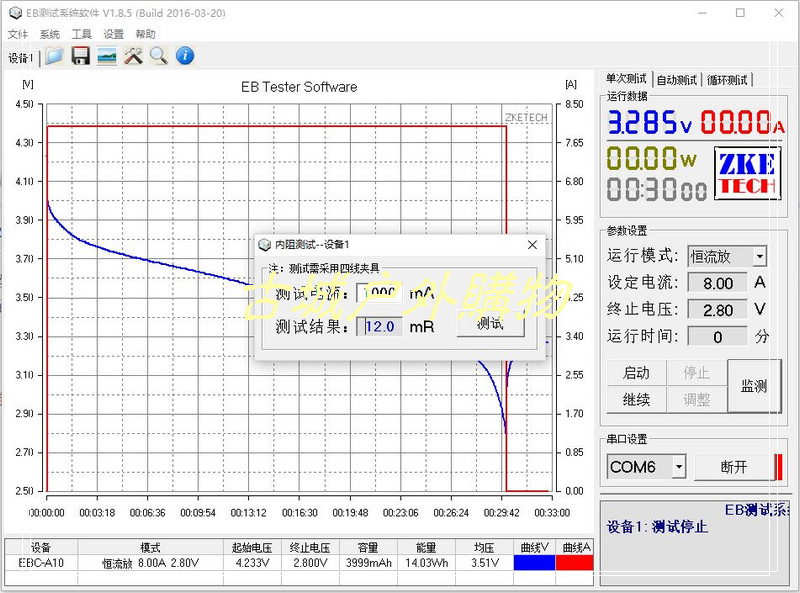Open the blue info about icon
This screenshot has height=593, width=800.
point(185,56)
